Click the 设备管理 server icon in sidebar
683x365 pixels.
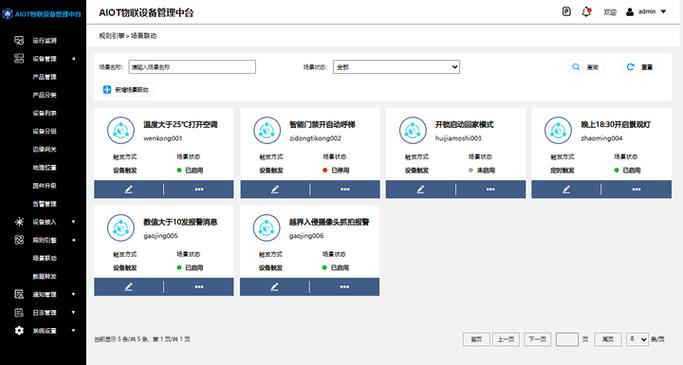tap(19, 59)
